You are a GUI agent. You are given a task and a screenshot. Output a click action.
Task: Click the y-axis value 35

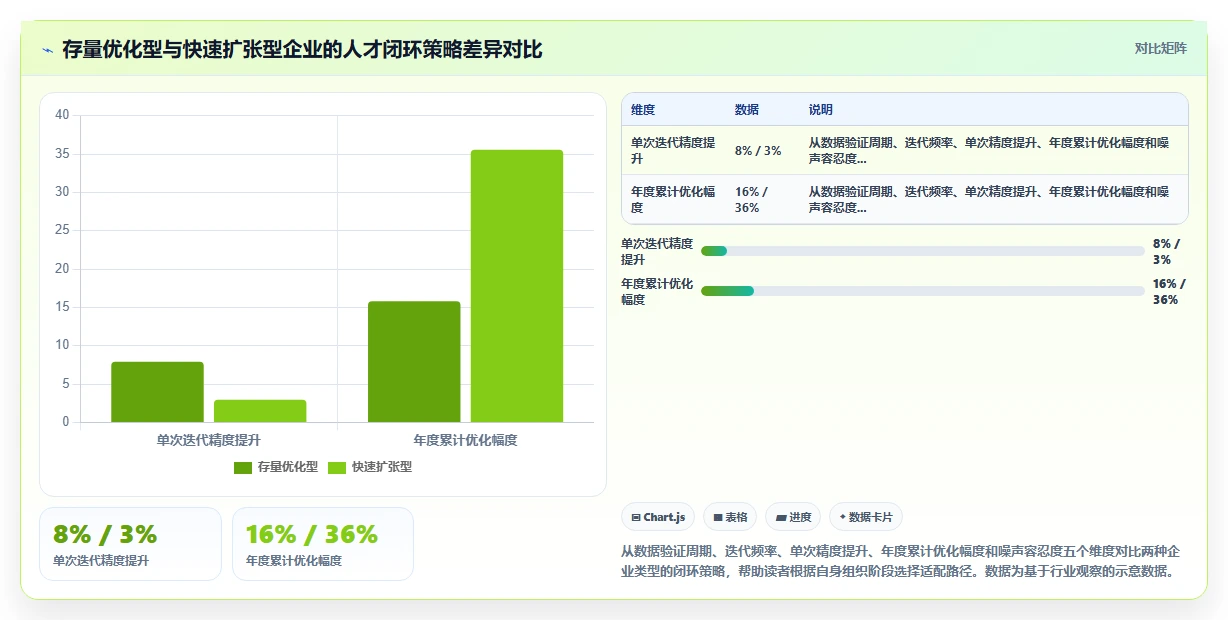point(62,154)
